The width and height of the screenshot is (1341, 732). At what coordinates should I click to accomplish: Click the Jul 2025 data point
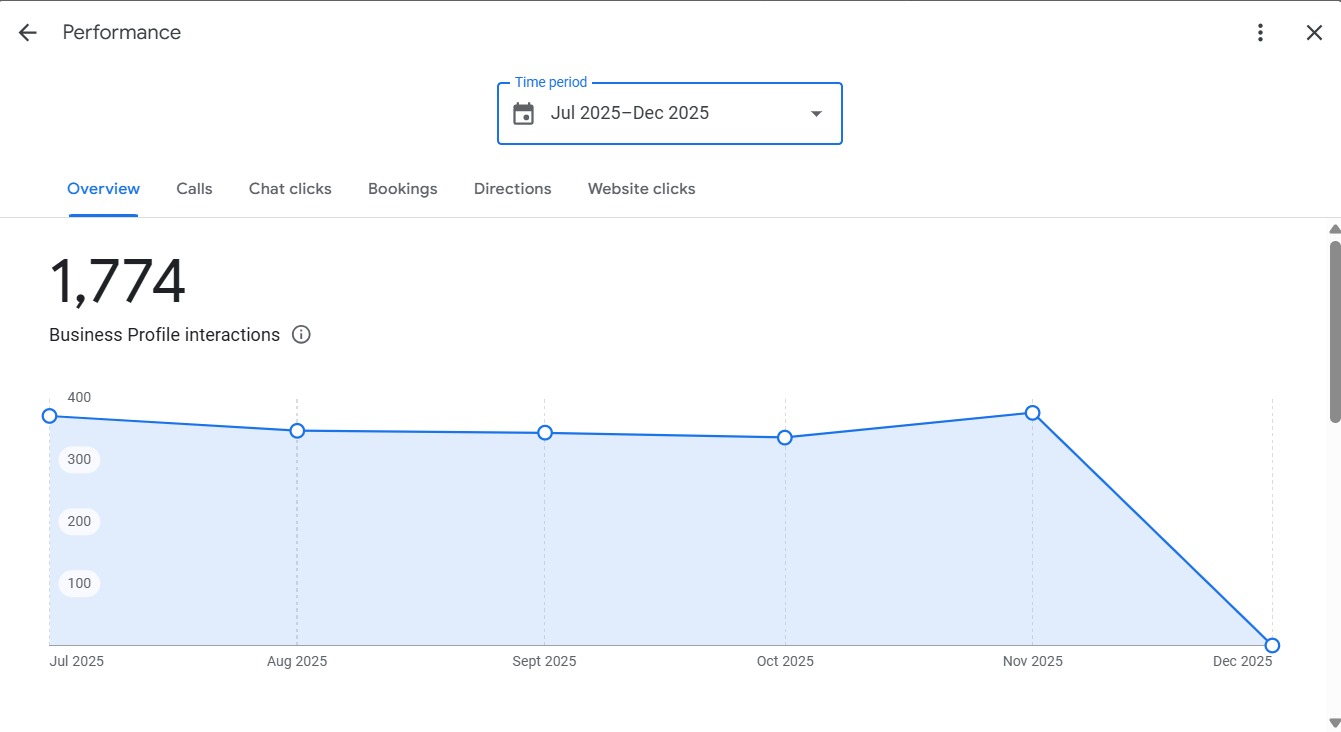(49, 416)
